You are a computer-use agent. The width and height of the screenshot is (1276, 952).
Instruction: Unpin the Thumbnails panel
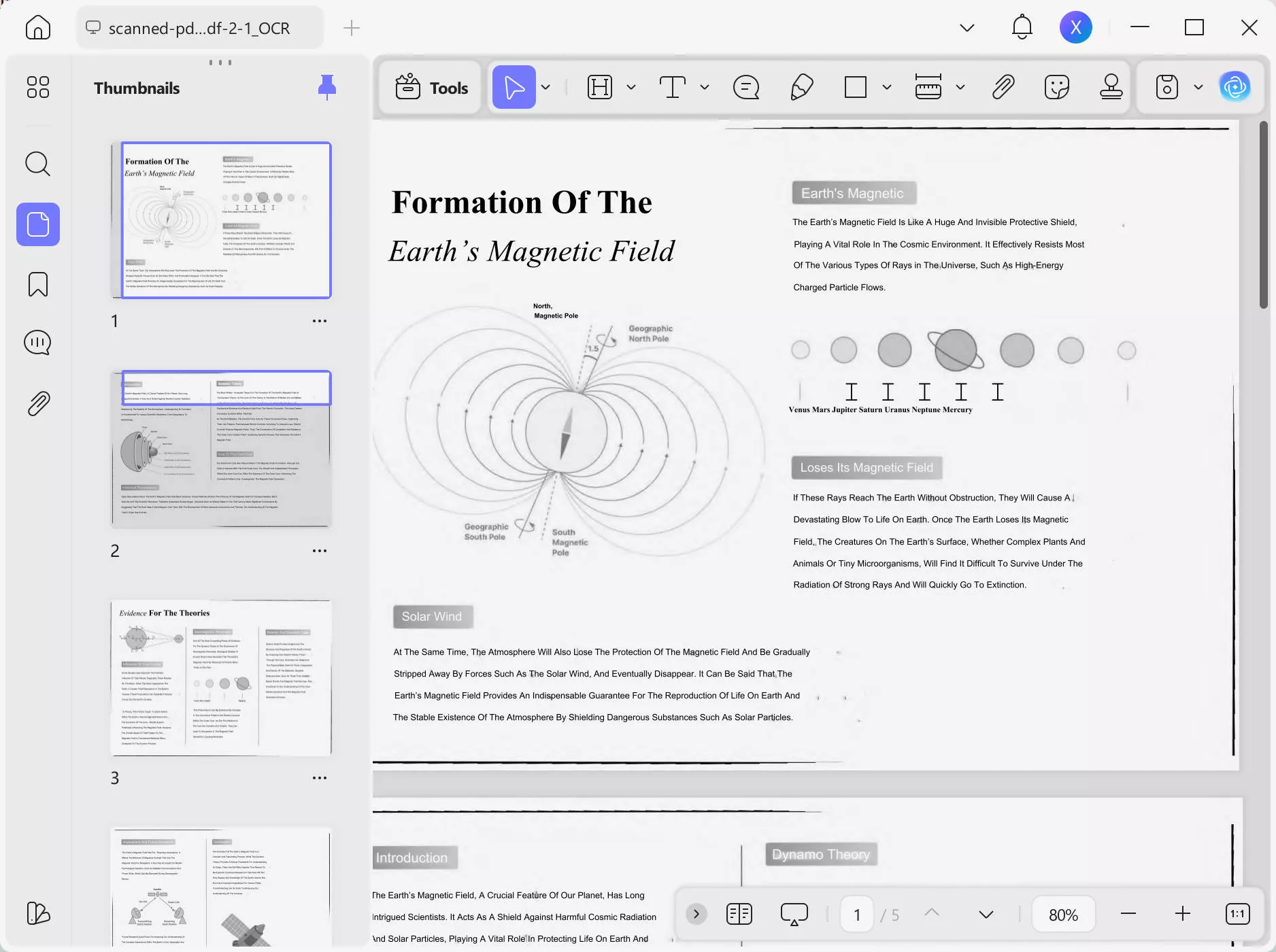point(327,87)
